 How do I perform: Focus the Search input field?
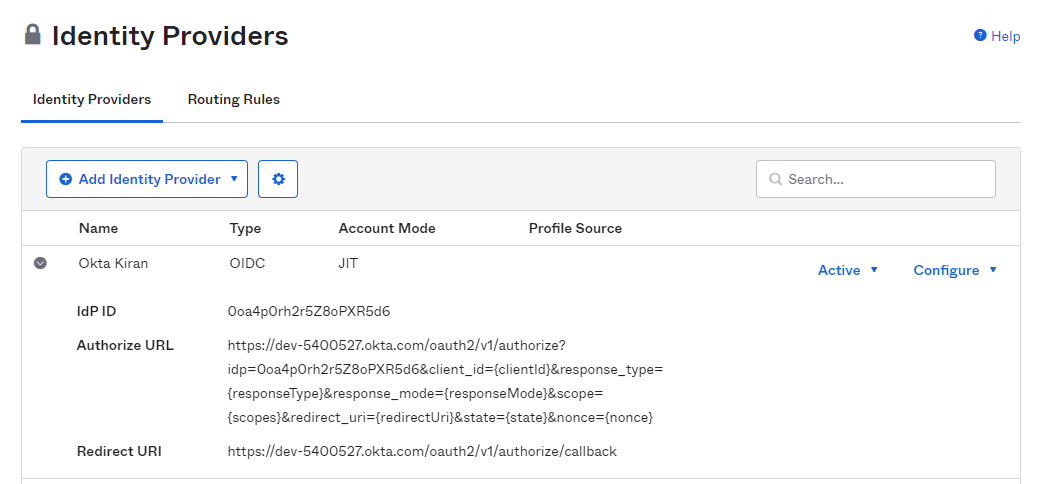click(x=885, y=180)
